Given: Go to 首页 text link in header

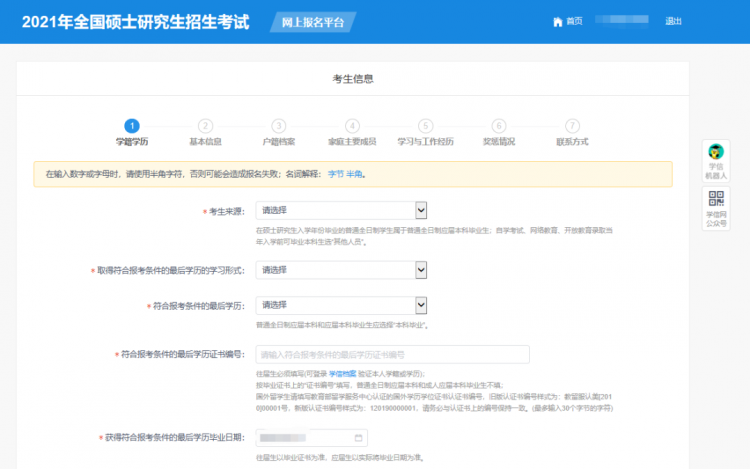Looking at the screenshot, I should click(x=574, y=21).
